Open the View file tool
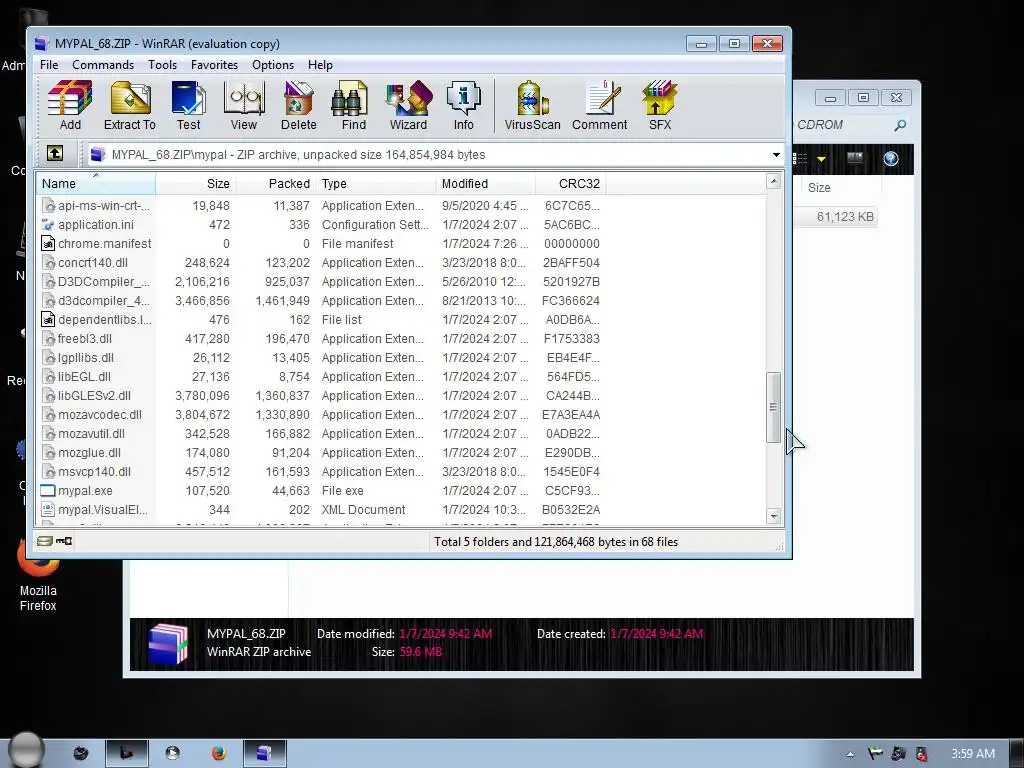This screenshot has height=768, width=1024. (244, 106)
